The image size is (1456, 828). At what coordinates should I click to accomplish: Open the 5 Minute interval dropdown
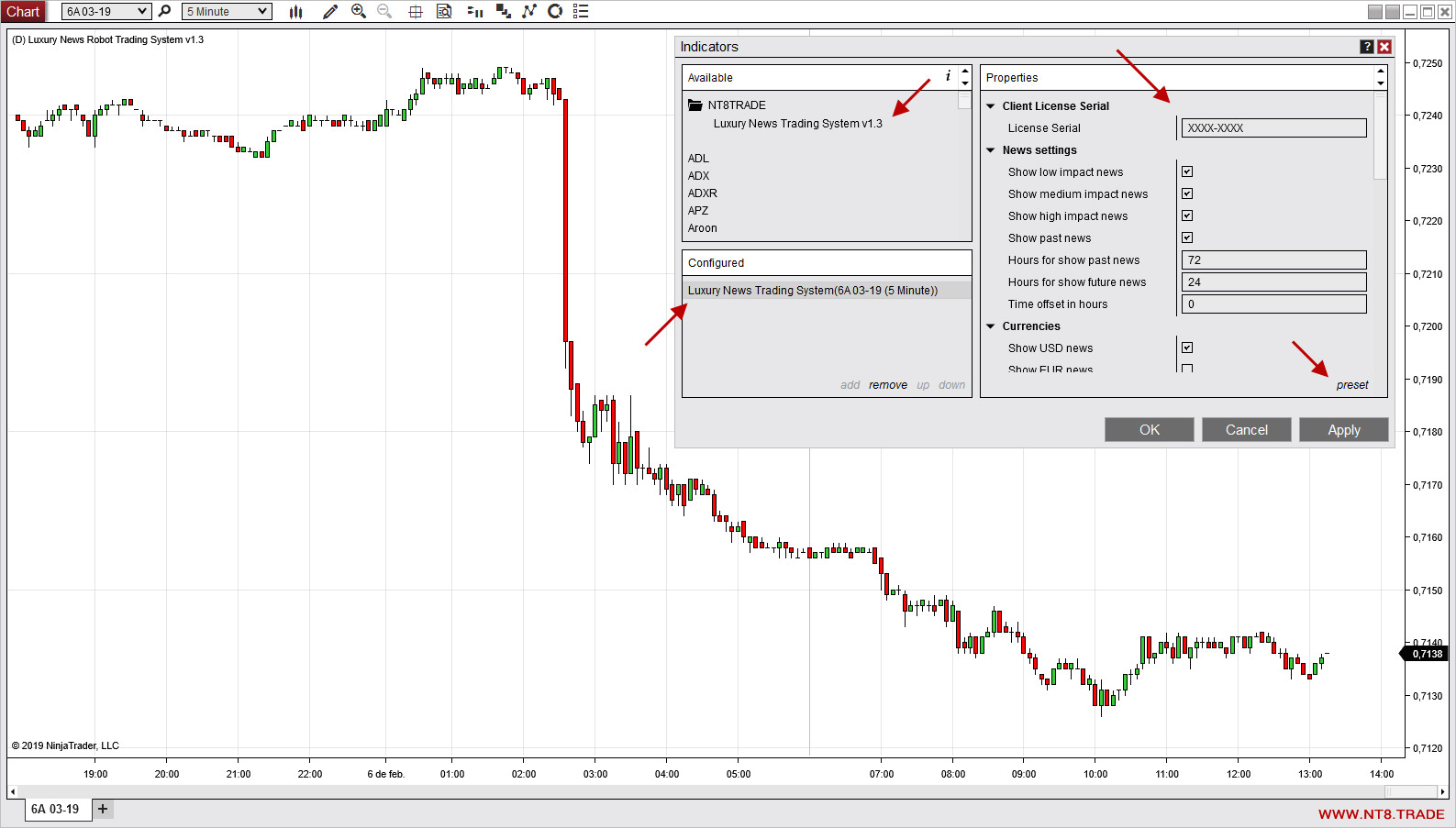[x=227, y=11]
